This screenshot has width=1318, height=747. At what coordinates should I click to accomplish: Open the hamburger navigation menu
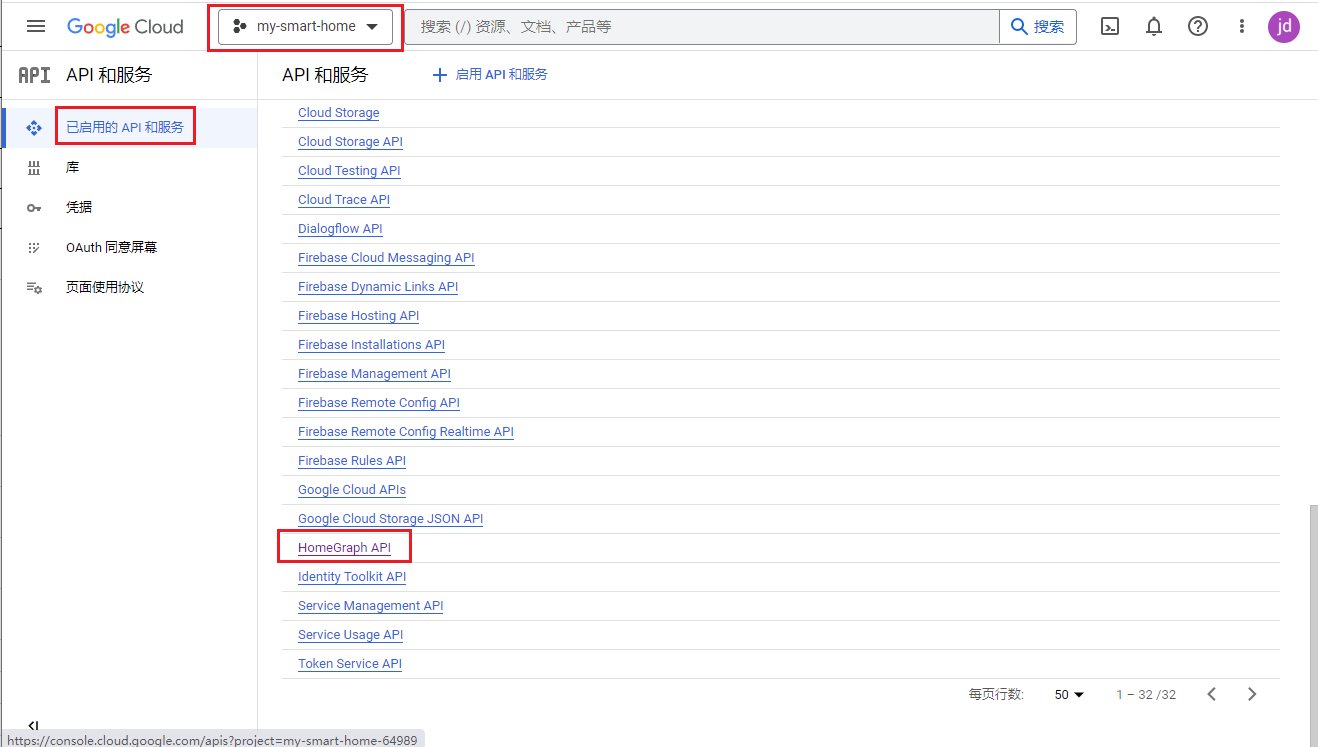tap(36, 27)
